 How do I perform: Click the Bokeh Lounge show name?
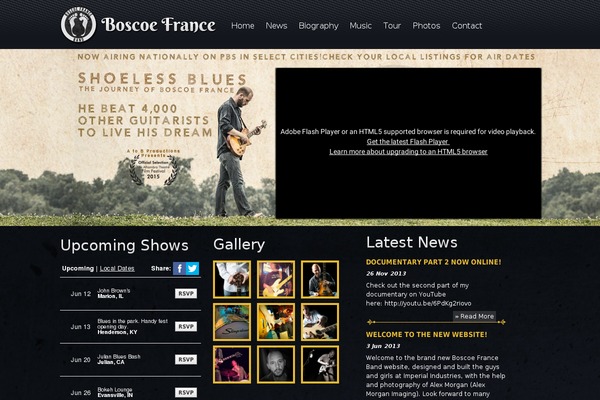click(115, 389)
